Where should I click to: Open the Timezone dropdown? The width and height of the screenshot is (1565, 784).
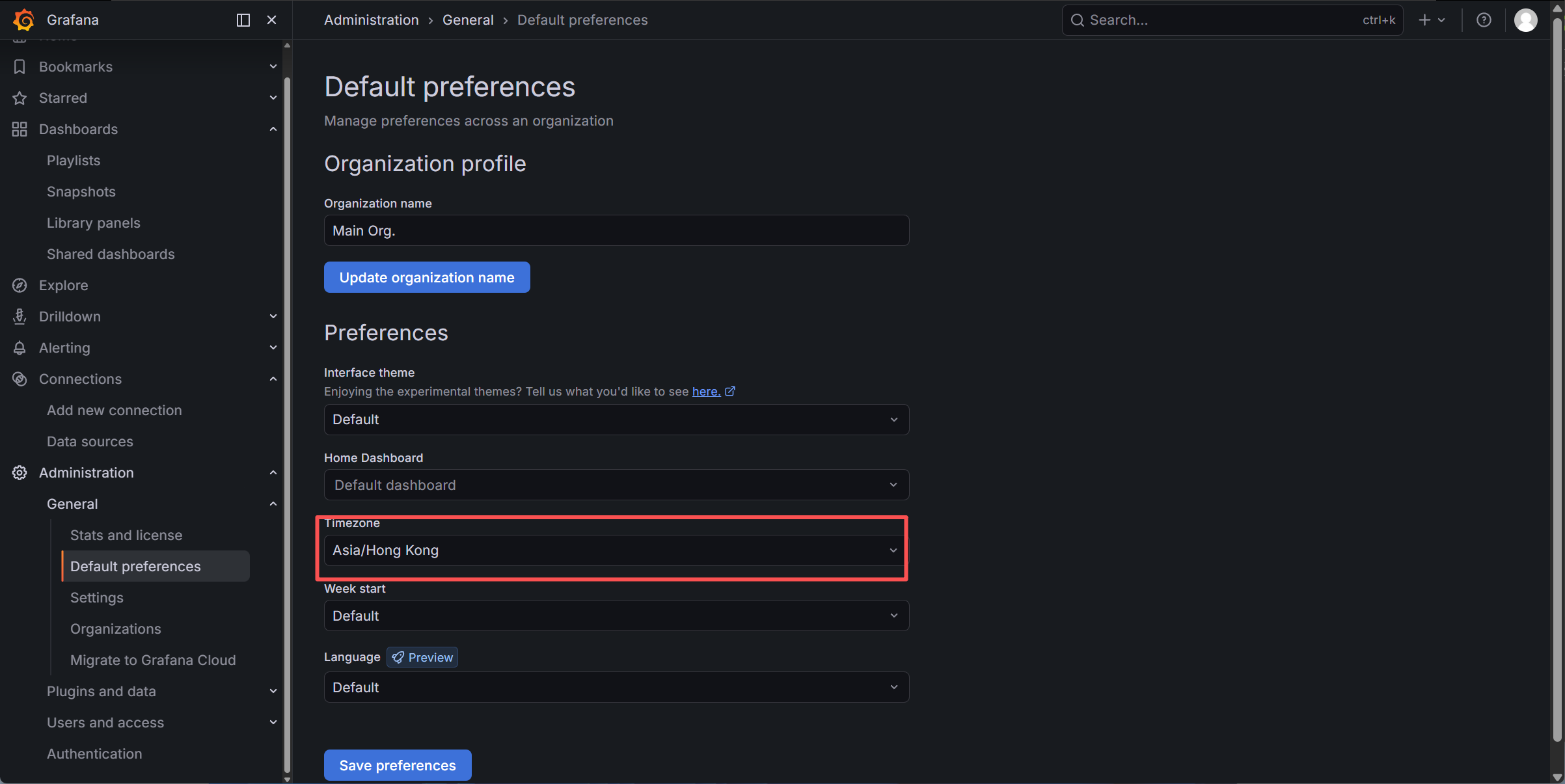pyautogui.click(x=616, y=550)
